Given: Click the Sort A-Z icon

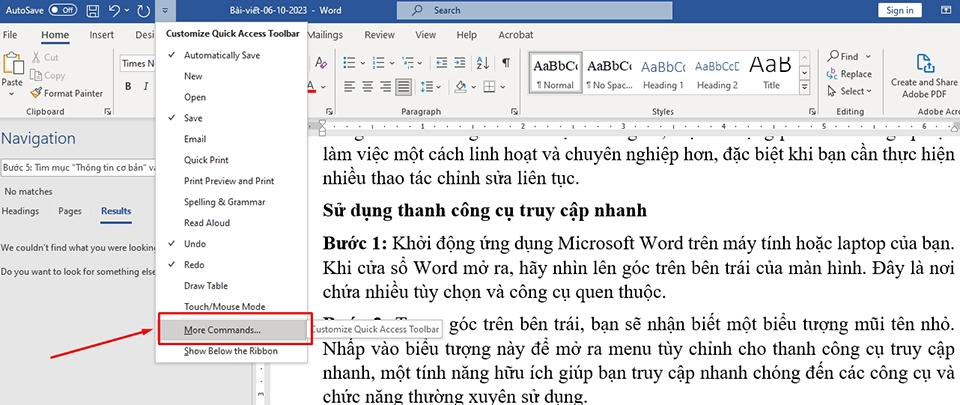Looking at the screenshot, I should pos(482,62).
